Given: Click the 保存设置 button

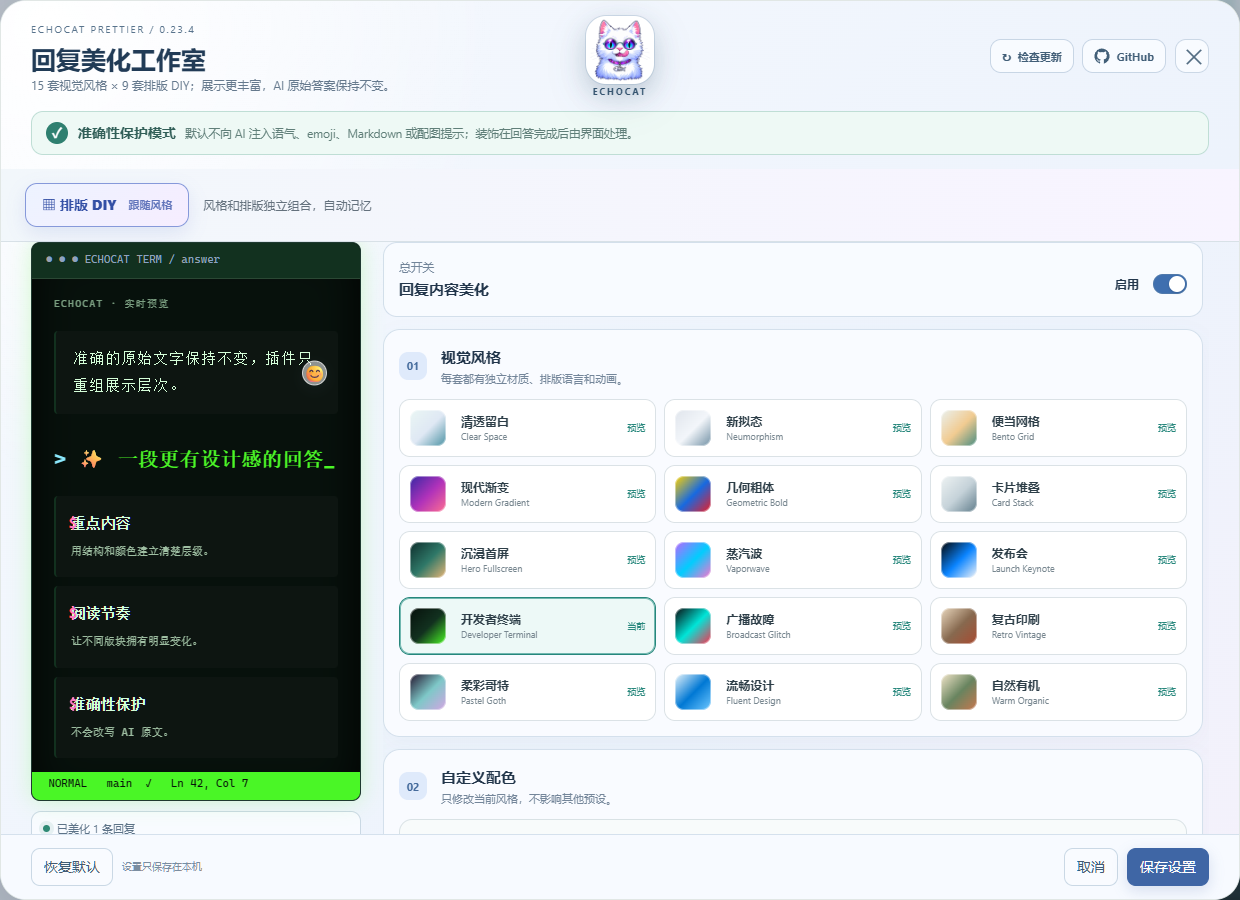Looking at the screenshot, I should (1168, 867).
